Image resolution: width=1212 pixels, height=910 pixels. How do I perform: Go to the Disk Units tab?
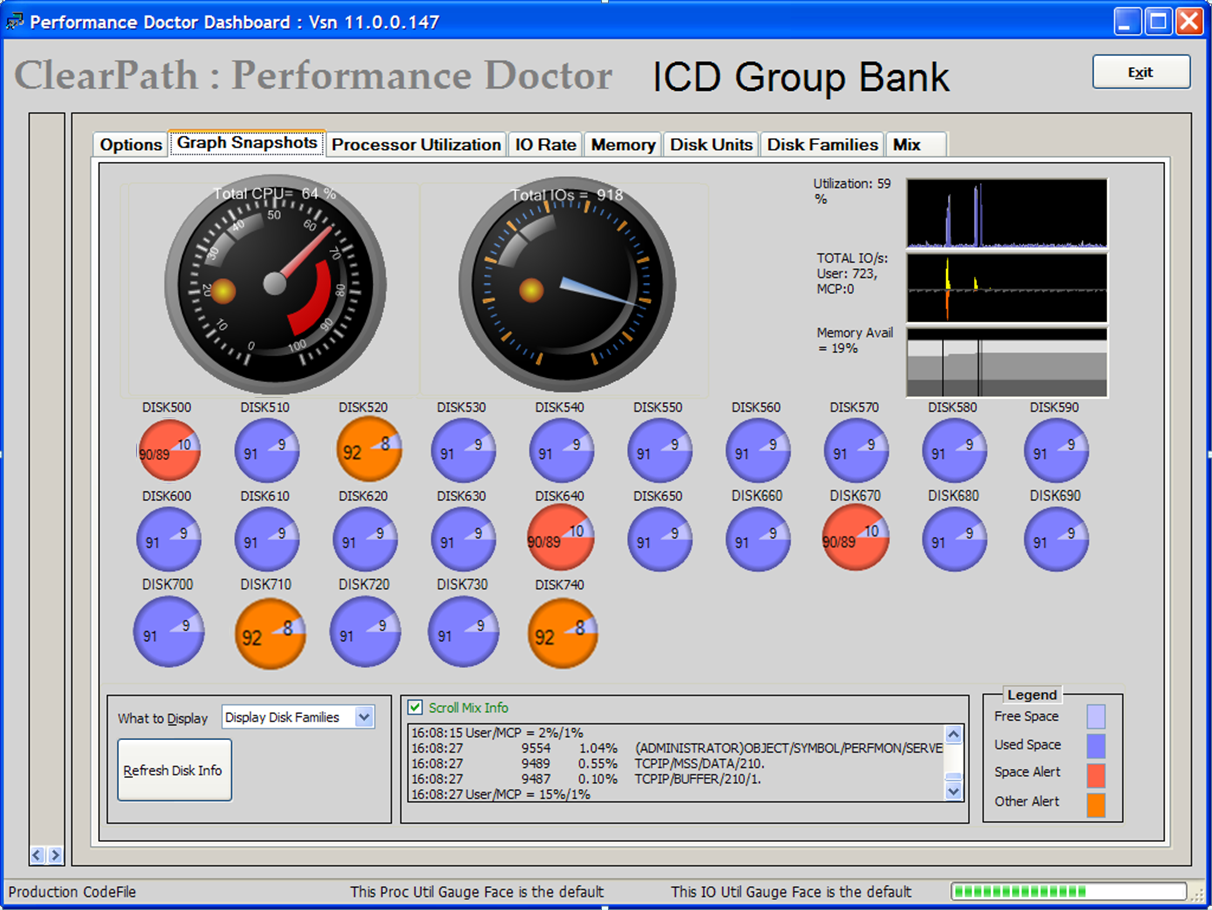[711, 145]
